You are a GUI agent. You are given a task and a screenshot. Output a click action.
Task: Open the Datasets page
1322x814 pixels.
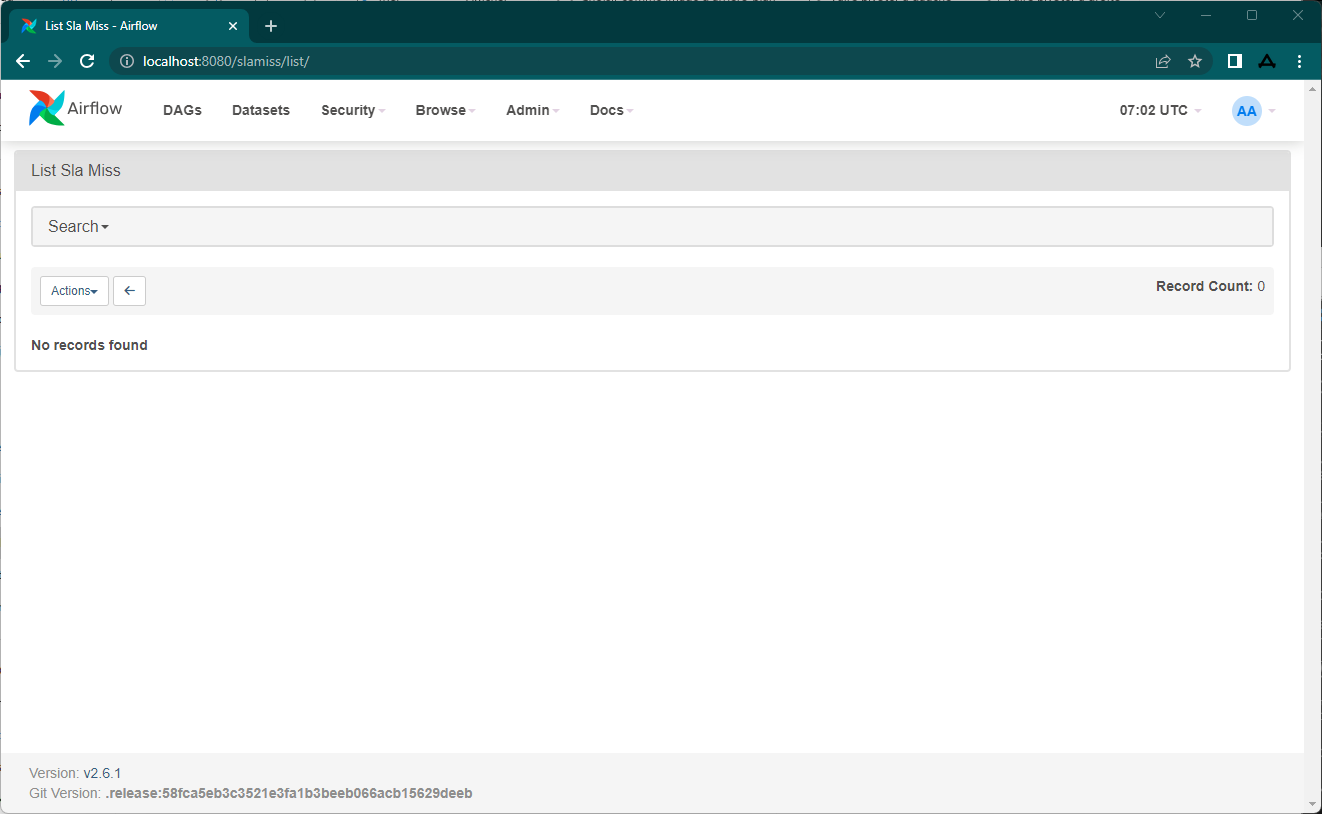point(261,110)
